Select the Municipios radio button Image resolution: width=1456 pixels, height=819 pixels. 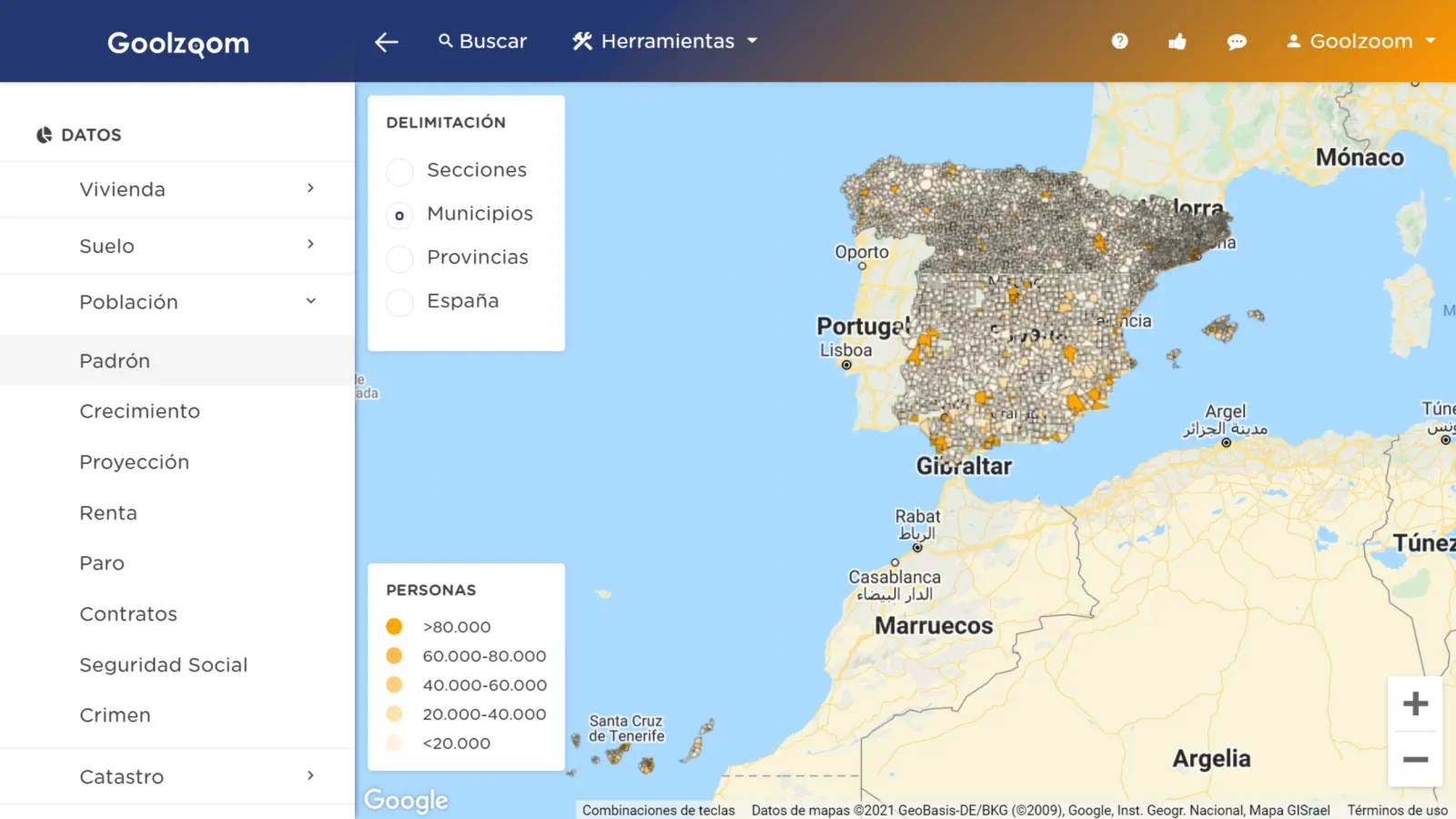point(399,215)
